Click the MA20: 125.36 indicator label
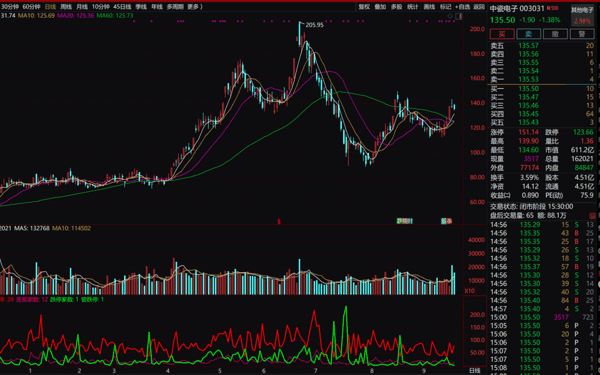 tap(75, 16)
